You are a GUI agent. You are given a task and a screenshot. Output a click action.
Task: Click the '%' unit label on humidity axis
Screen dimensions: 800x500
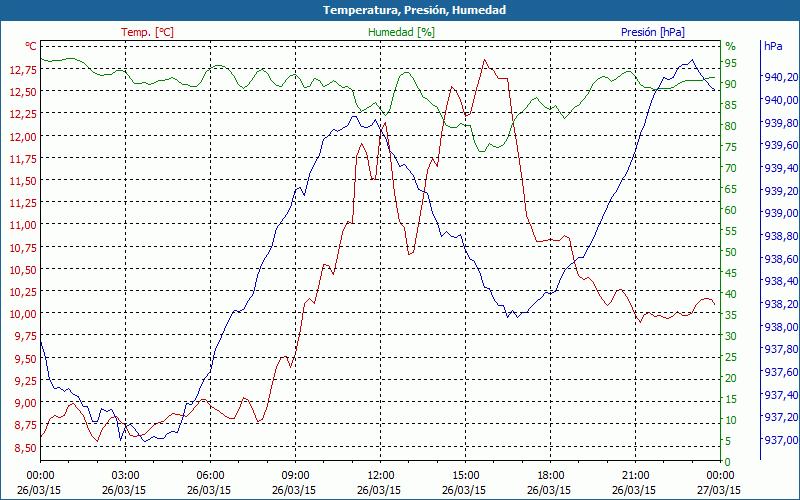pyautogui.click(x=731, y=46)
